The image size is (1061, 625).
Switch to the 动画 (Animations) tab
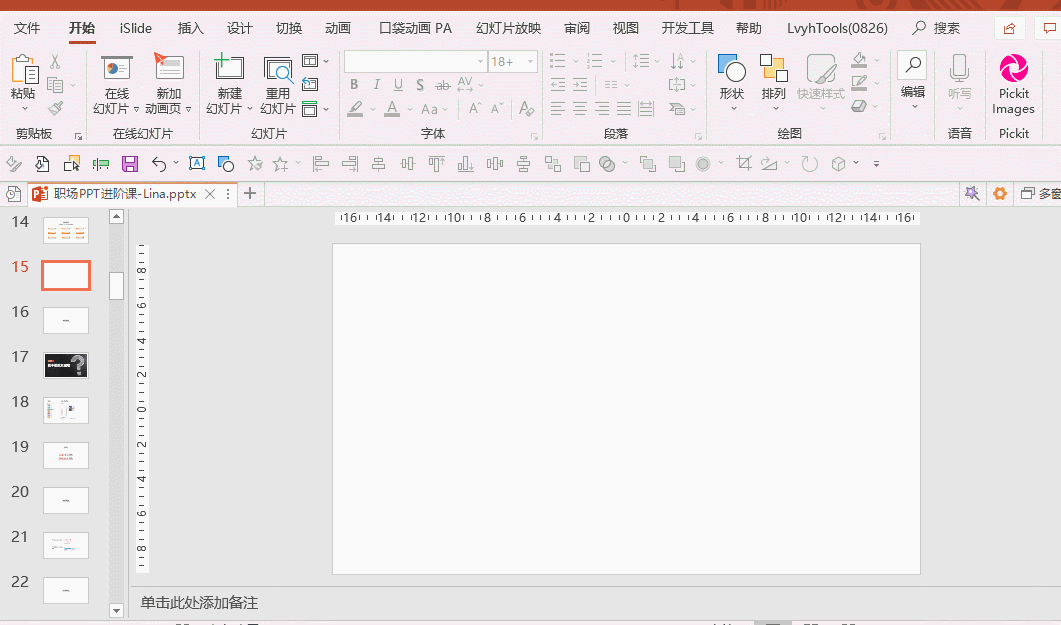click(x=338, y=28)
